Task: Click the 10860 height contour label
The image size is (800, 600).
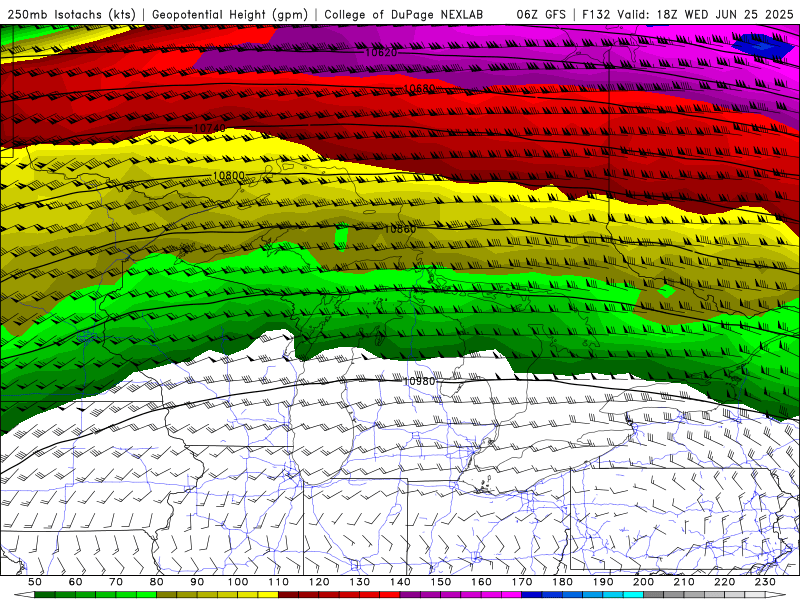Action: pos(400,229)
